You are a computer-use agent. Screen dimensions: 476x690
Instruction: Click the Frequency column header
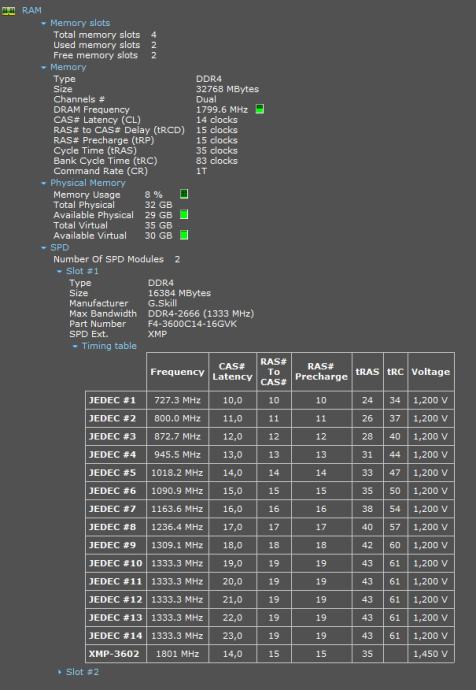[177, 372]
